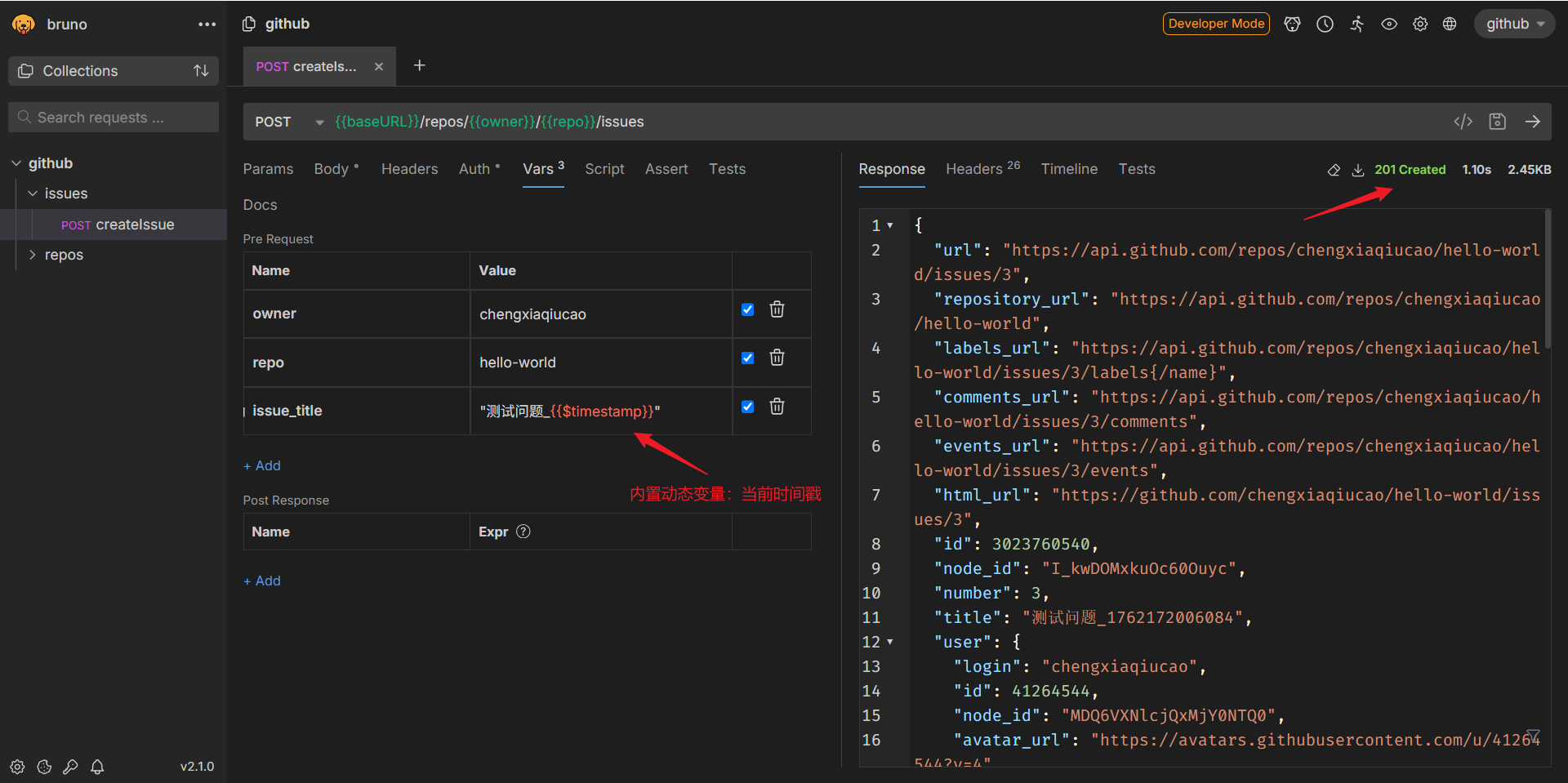Open response Headers 26 tab
The image size is (1568, 783).
pyautogui.click(x=982, y=168)
